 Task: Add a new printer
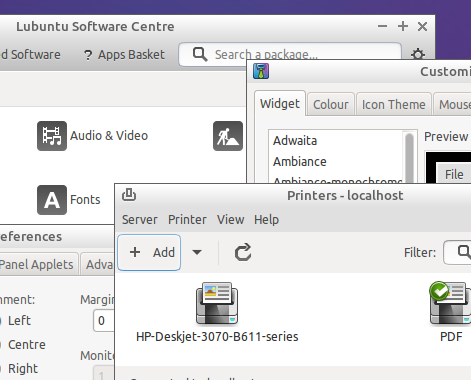pyautogui.click(x=149, y=252)
